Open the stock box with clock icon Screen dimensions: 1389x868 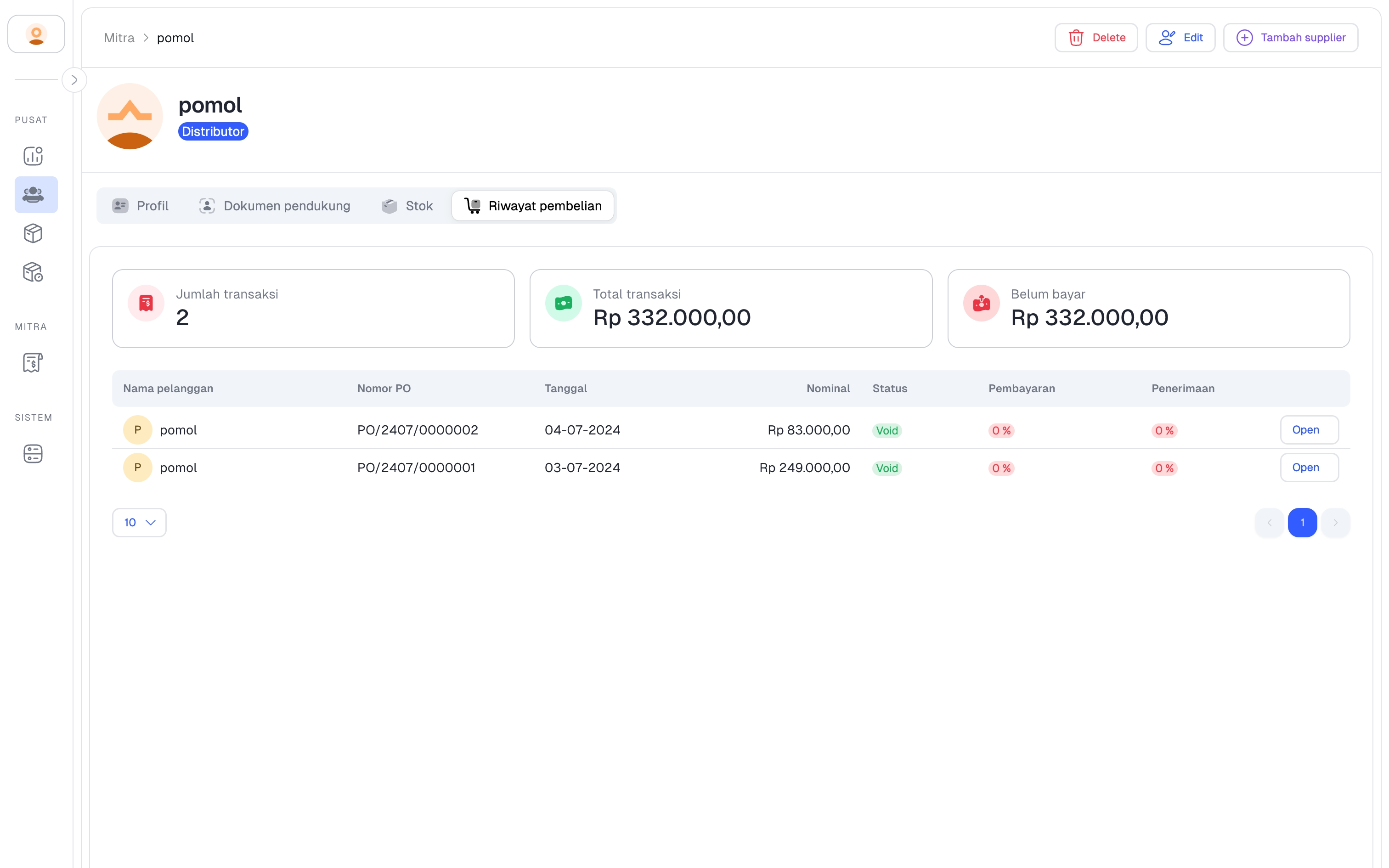33,272
